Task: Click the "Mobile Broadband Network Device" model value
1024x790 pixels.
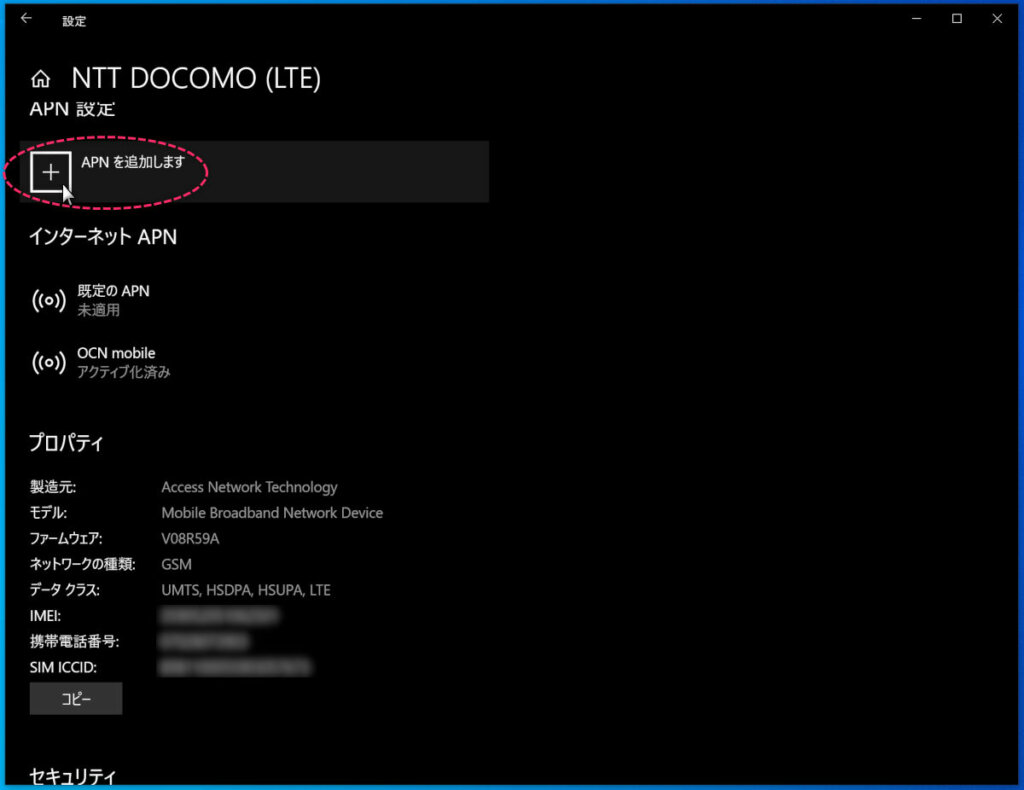Action: tap(272, 513)
